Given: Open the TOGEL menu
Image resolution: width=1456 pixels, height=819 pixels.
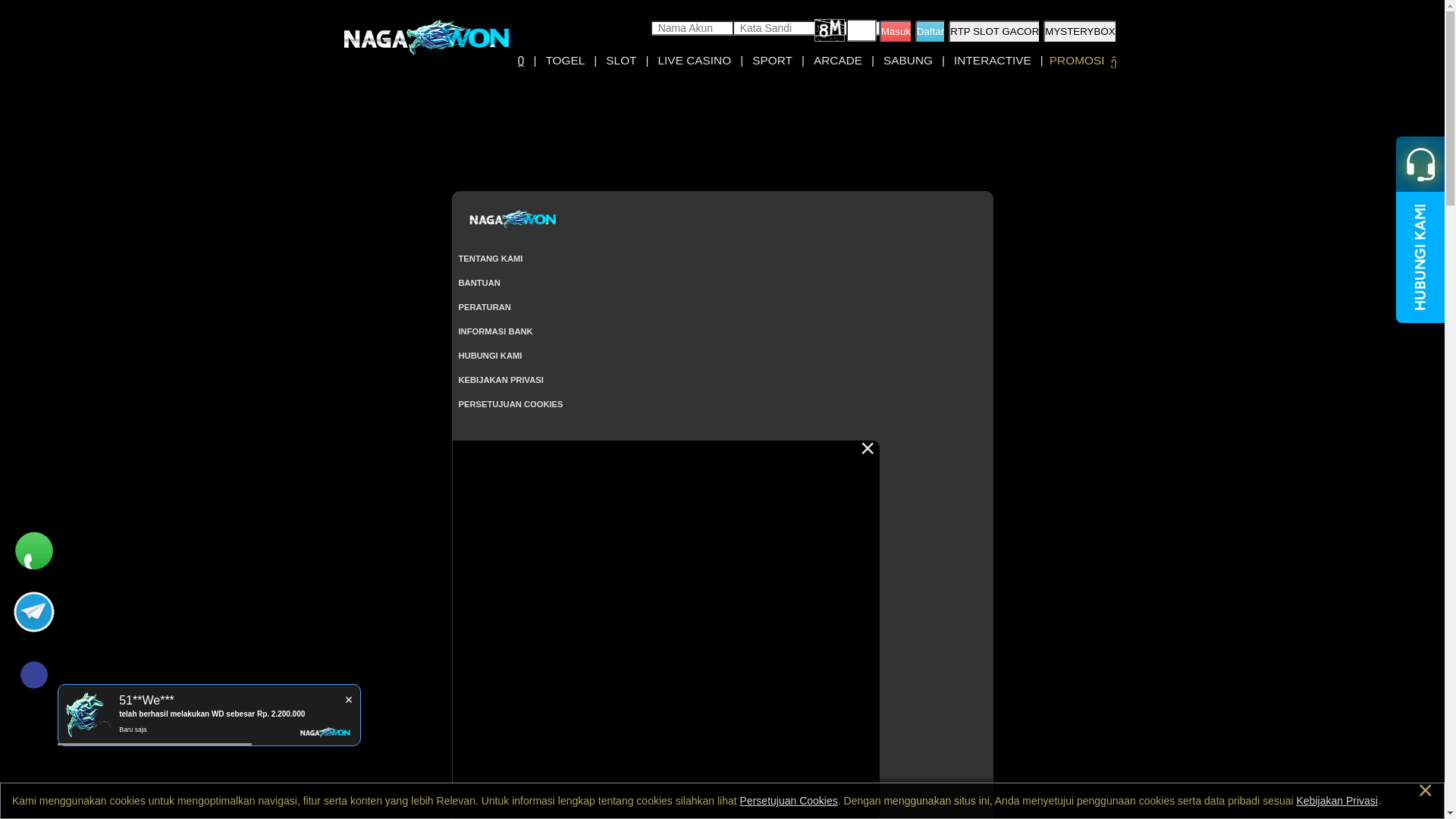Looking at the screenshot, I should [x=565, y=61].
